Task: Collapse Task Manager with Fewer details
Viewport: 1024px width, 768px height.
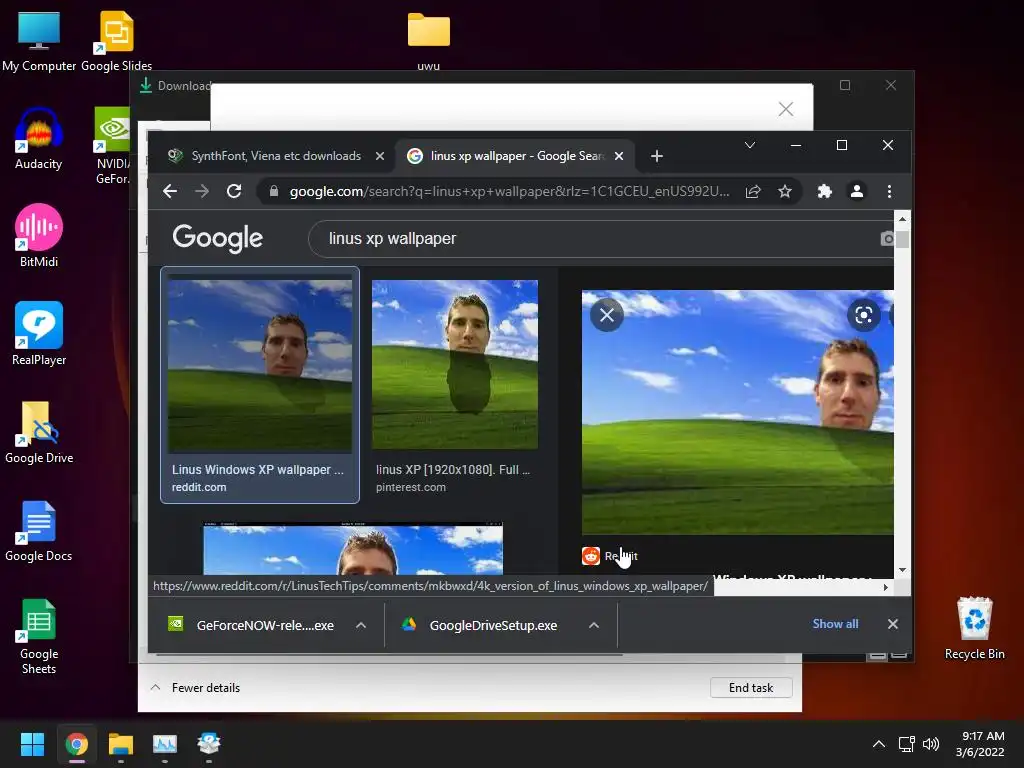Action: click(x=195, y=688)
